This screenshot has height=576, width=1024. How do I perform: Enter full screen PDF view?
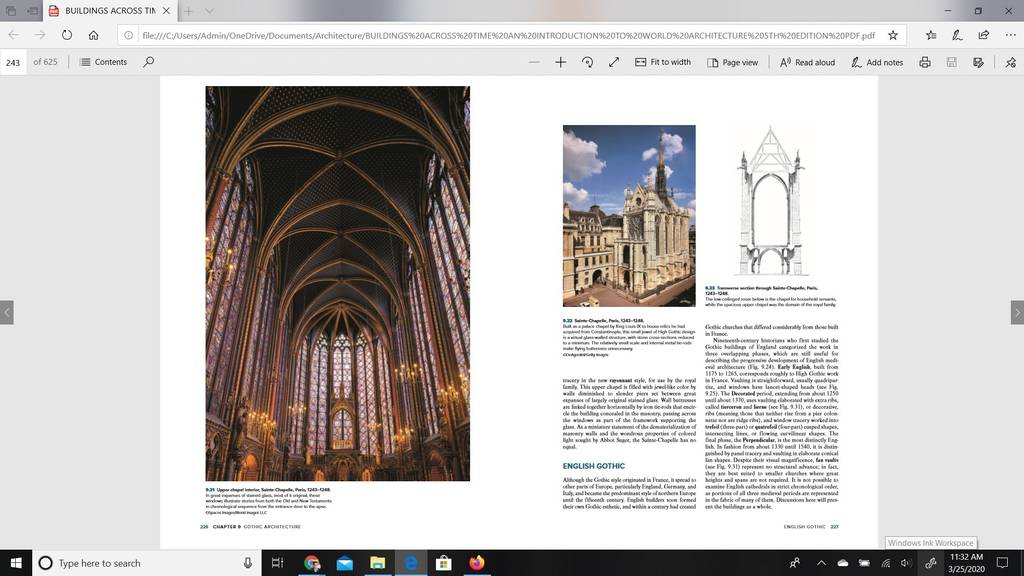tap(614, 62)
